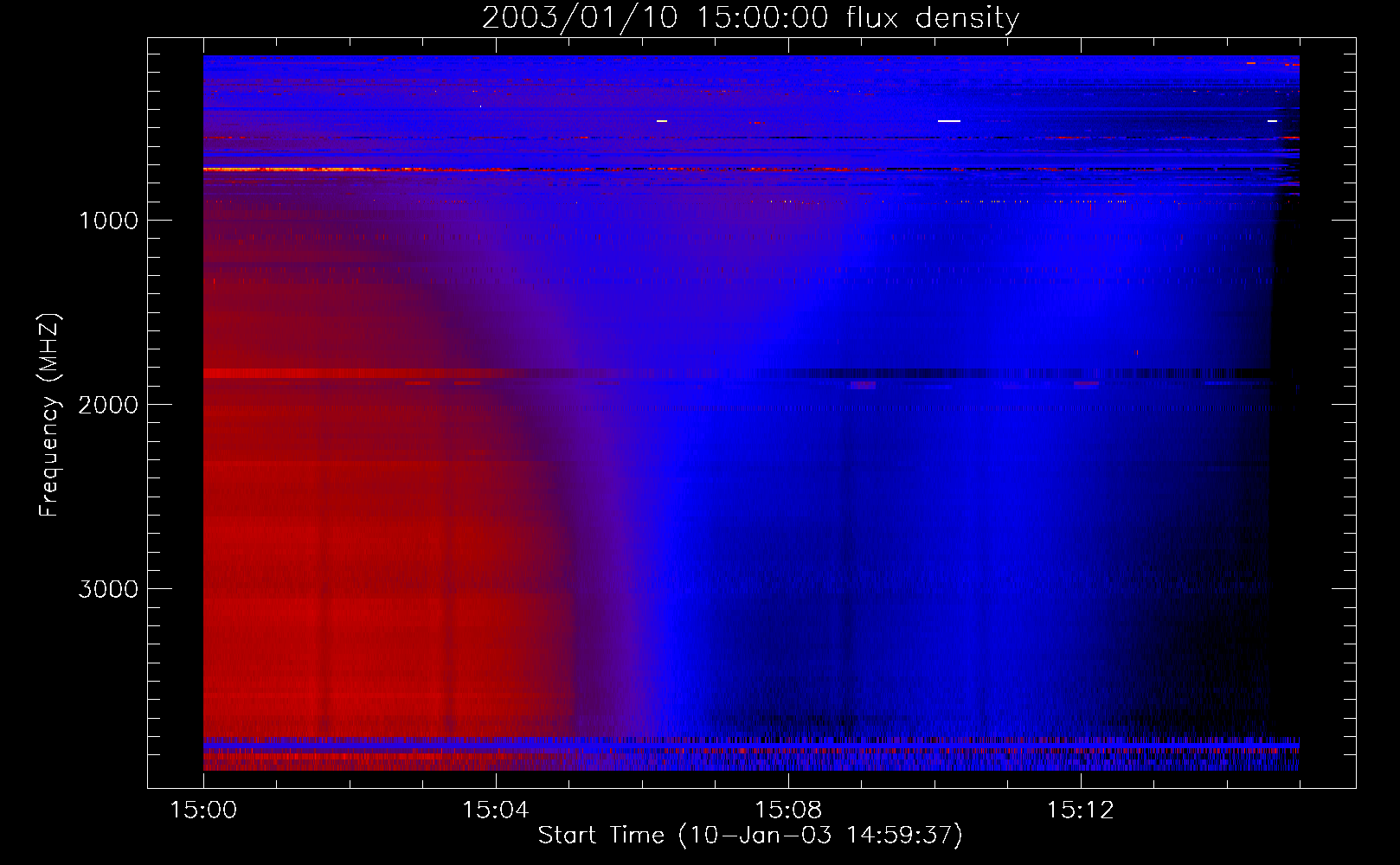Click the '15:12' time tick label
This screenshot has height=865, width=1400.
[1080, 811]
